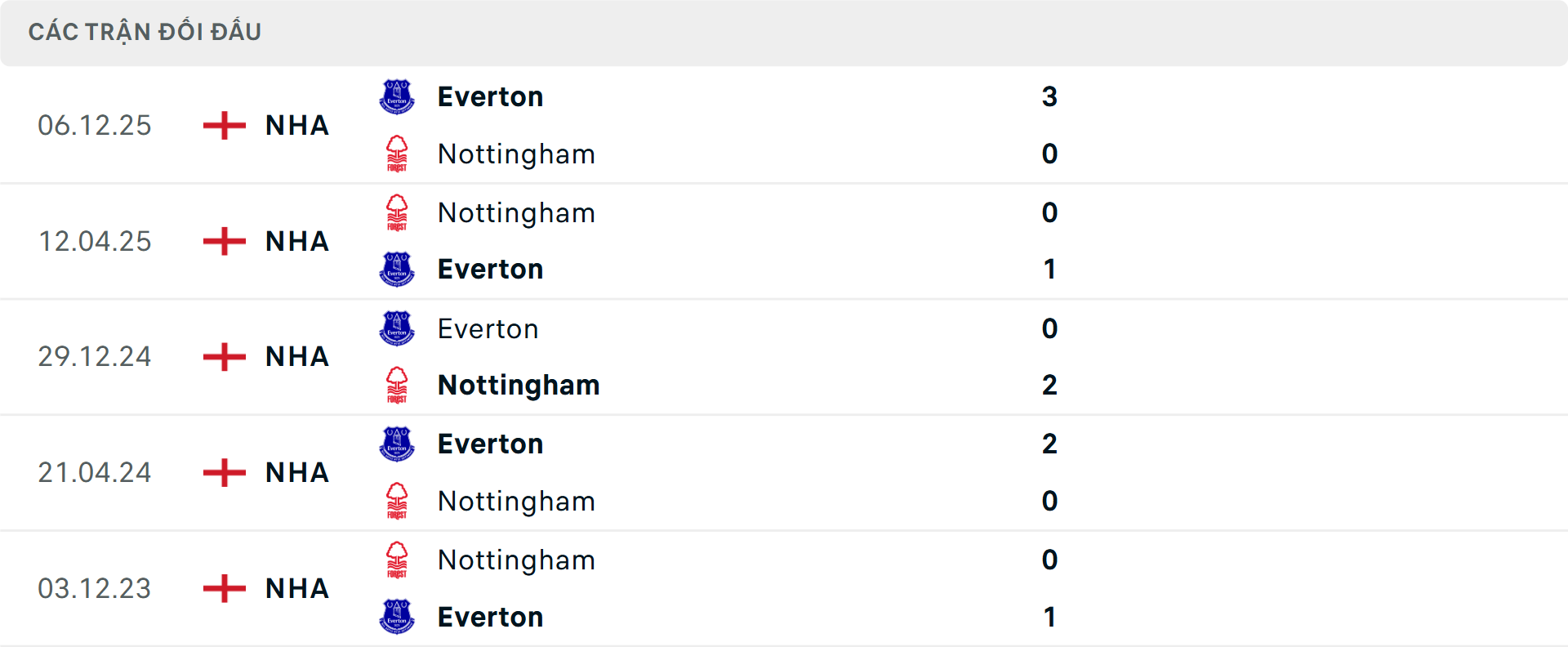Click the England flag icon for the 29.12.24 match
This screenshot has width=1568, height=647.
click(222, 356)
